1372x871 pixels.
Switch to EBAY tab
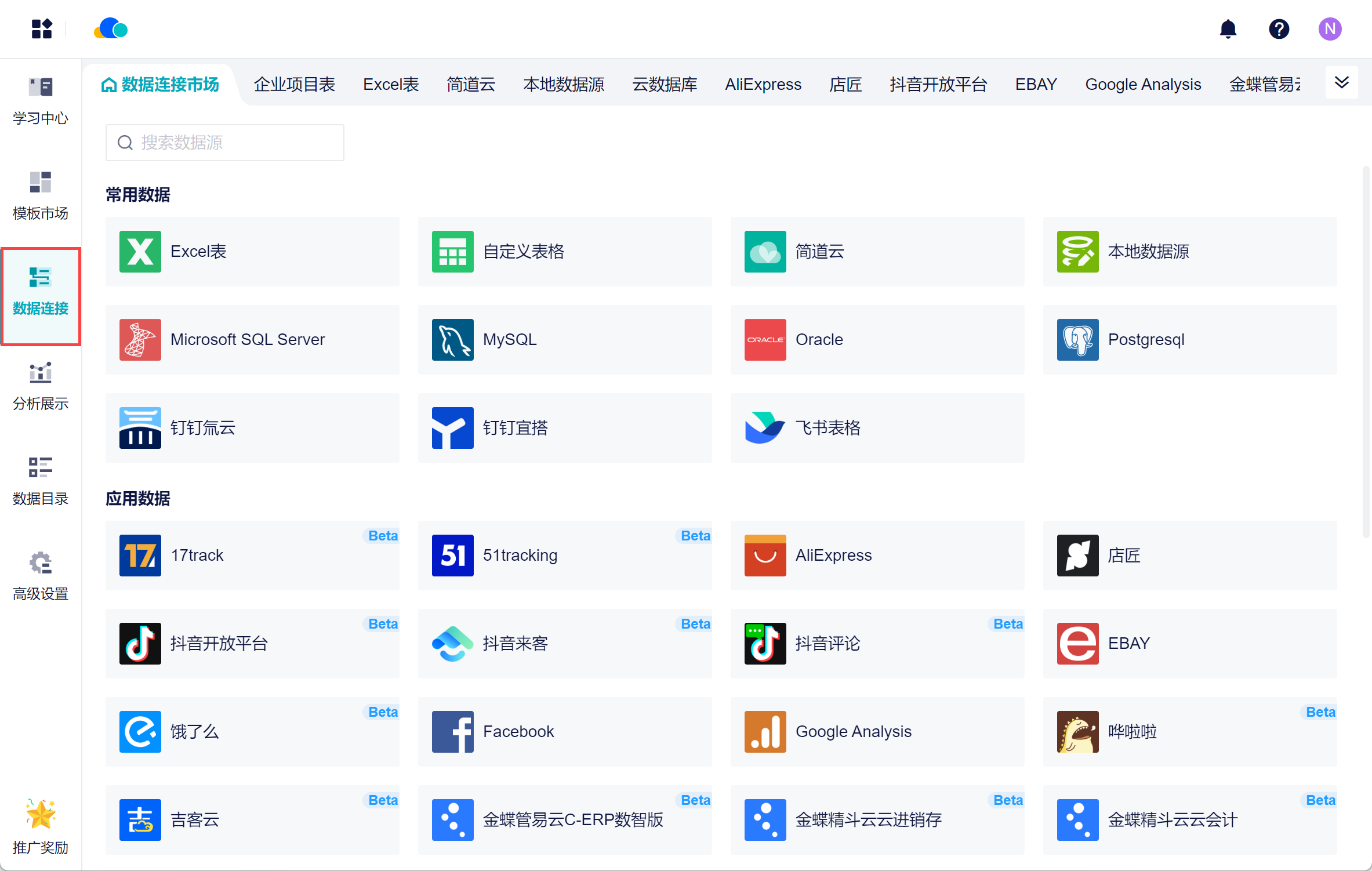tap(1036, 85)
